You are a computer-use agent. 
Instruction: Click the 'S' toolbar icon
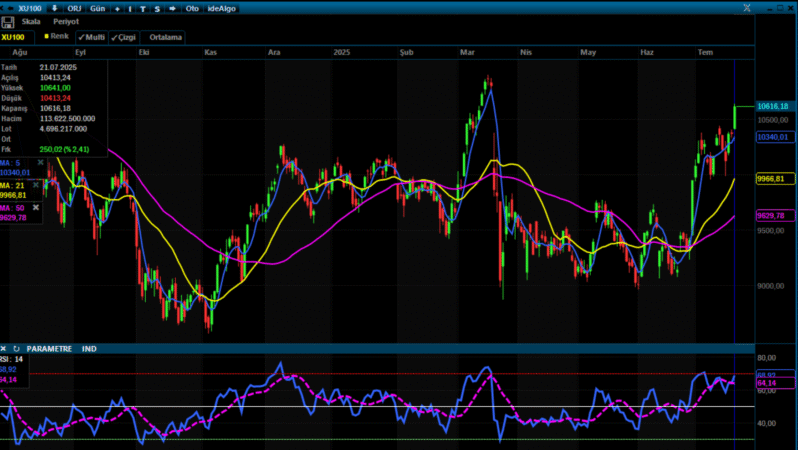(x=157, y=9)
